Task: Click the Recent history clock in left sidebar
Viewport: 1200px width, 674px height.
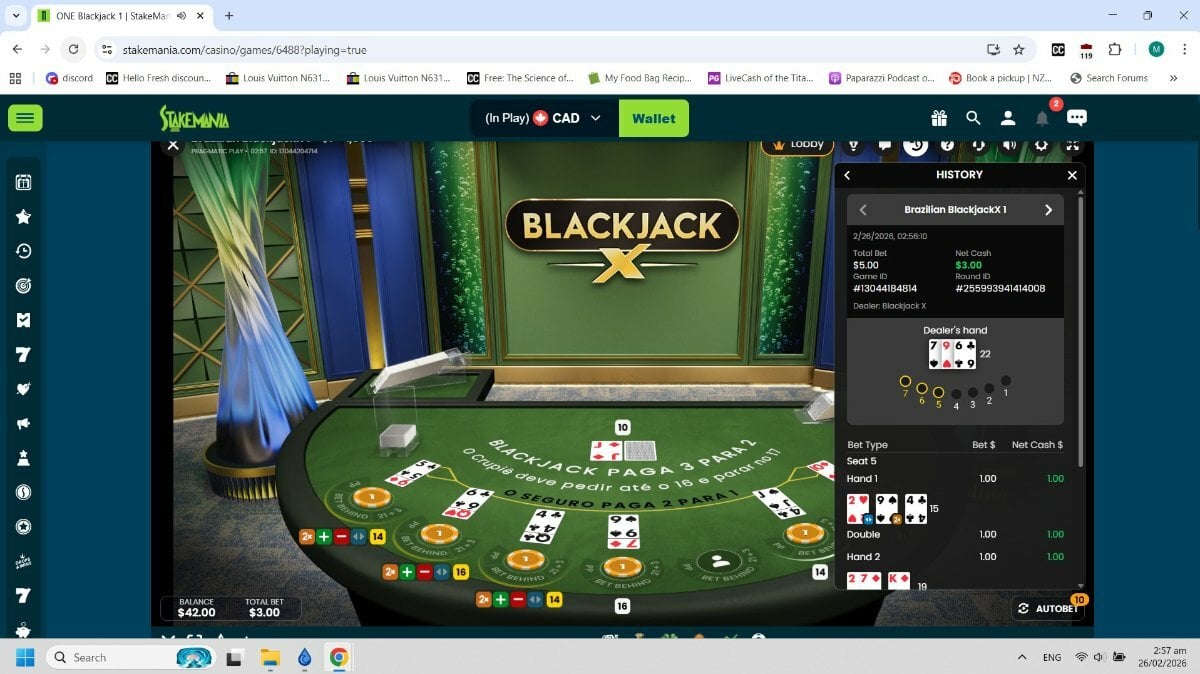Action: point(24,251)
